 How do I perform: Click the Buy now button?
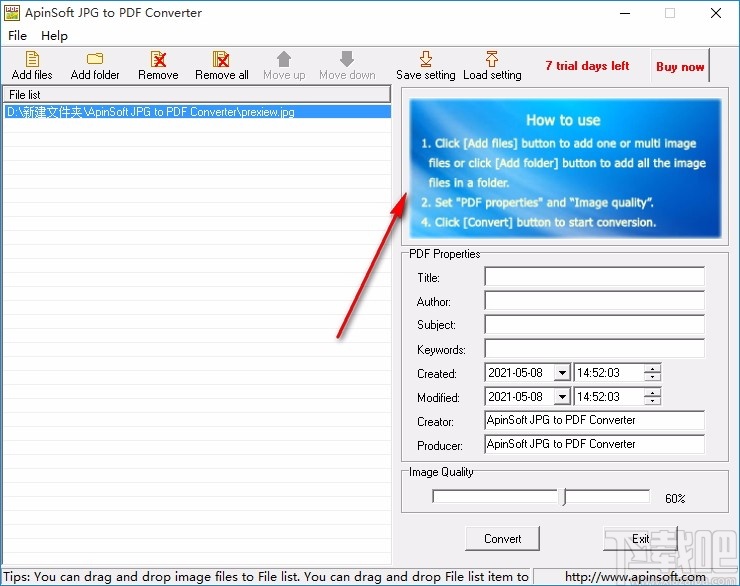pos(680,66)
